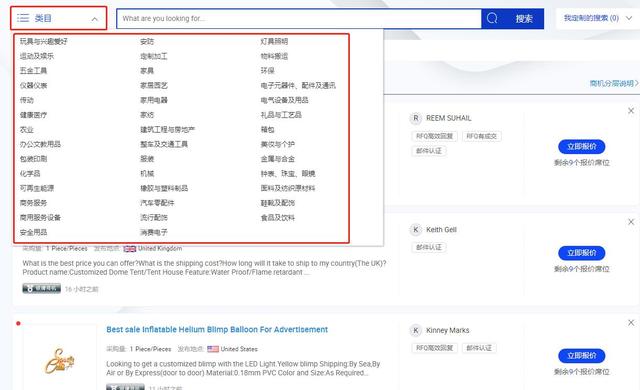Select 灯具照明 category
The height and width of the screenshot is (390, 640).
tap(274, 41)
